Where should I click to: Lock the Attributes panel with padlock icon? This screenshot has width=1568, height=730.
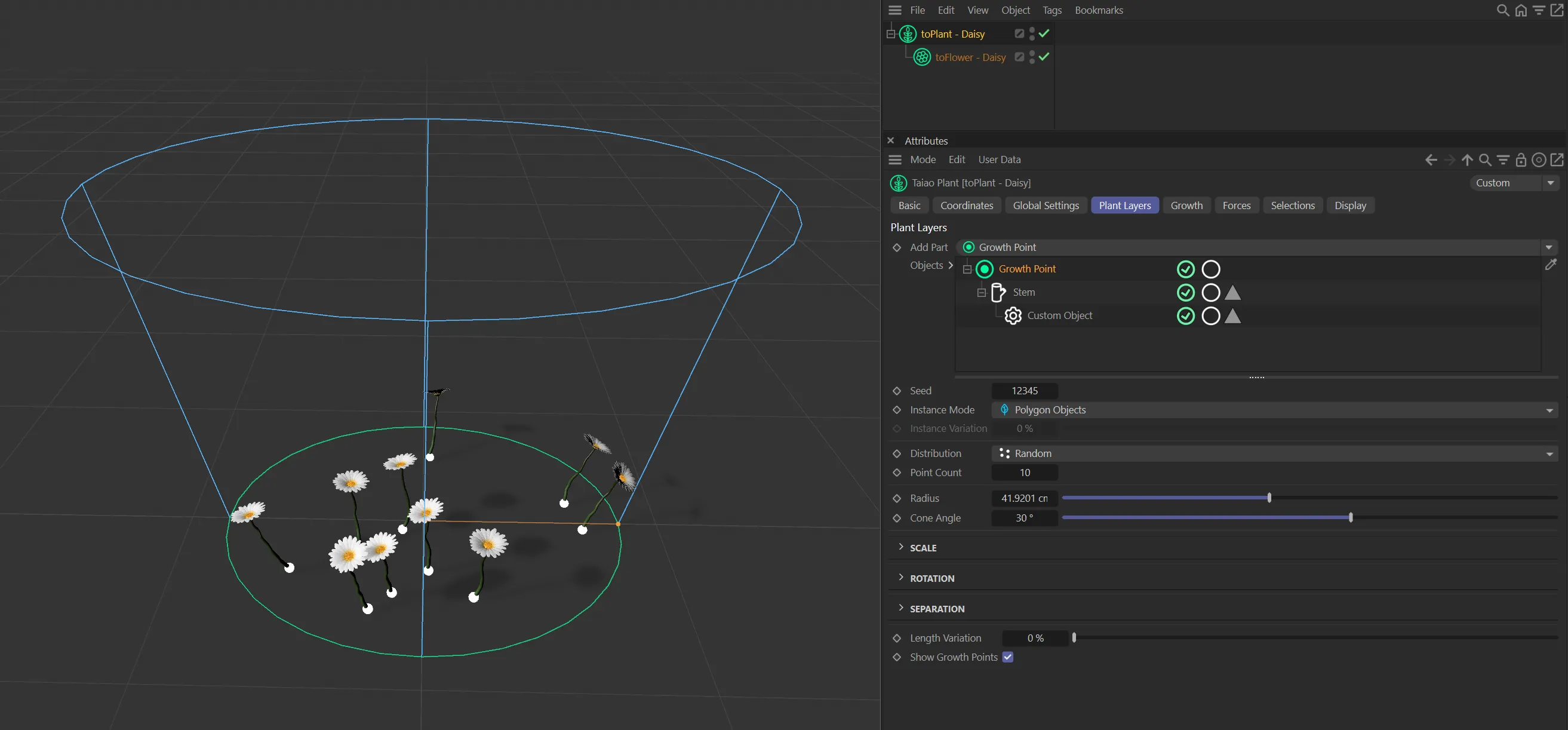(x=1520, y=160)
